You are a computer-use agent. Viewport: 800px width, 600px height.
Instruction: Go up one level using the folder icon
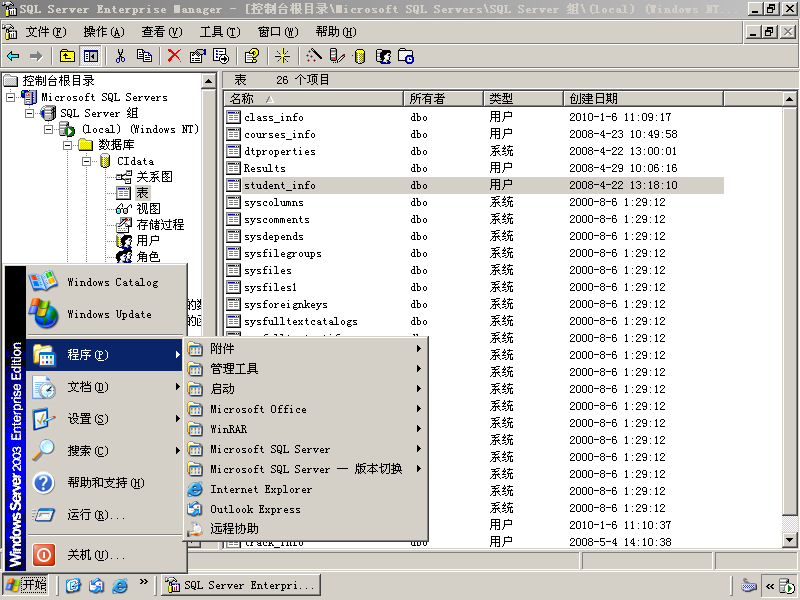[x=67, y=56]
